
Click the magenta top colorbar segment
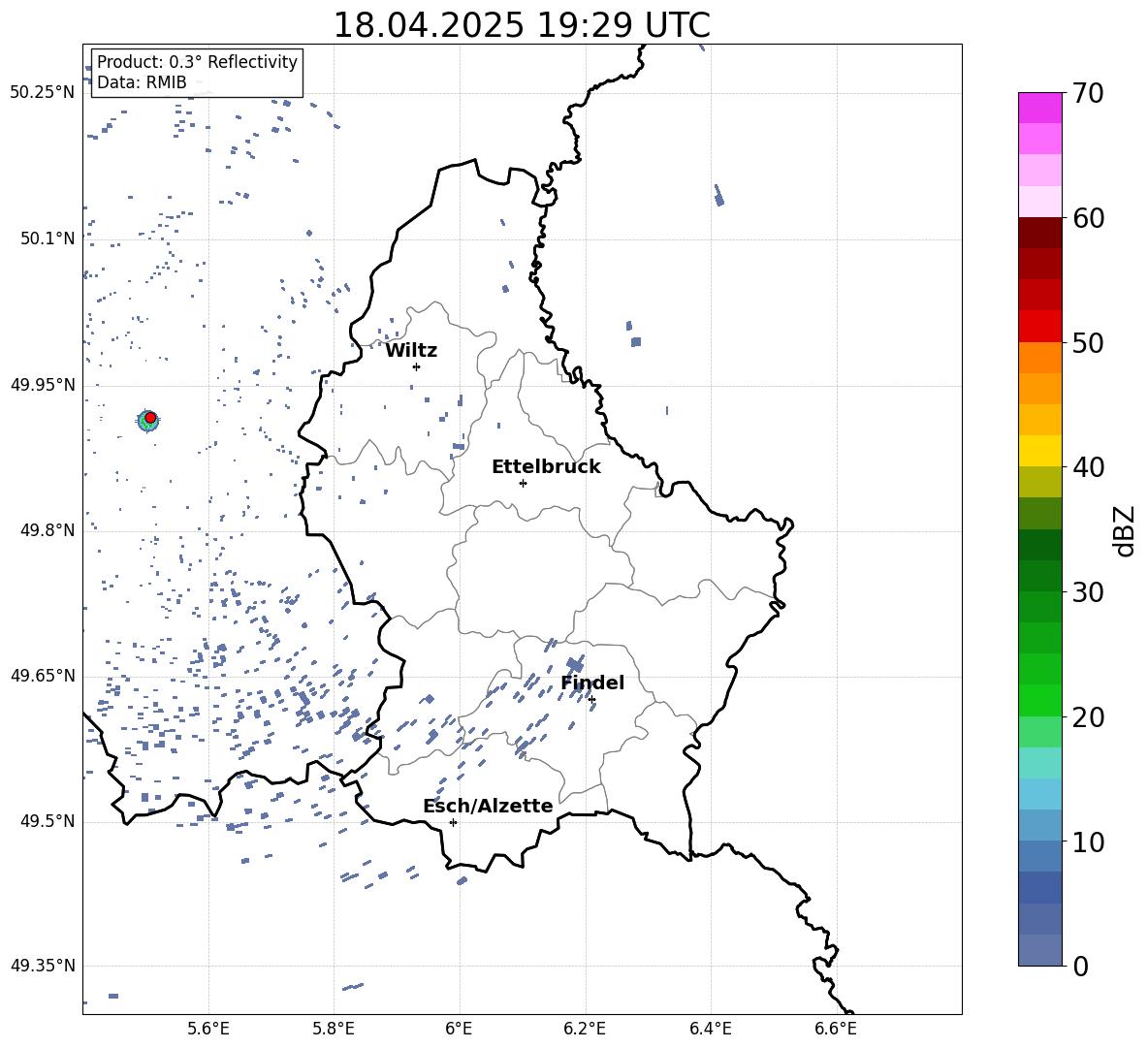tap(1040, 108)
